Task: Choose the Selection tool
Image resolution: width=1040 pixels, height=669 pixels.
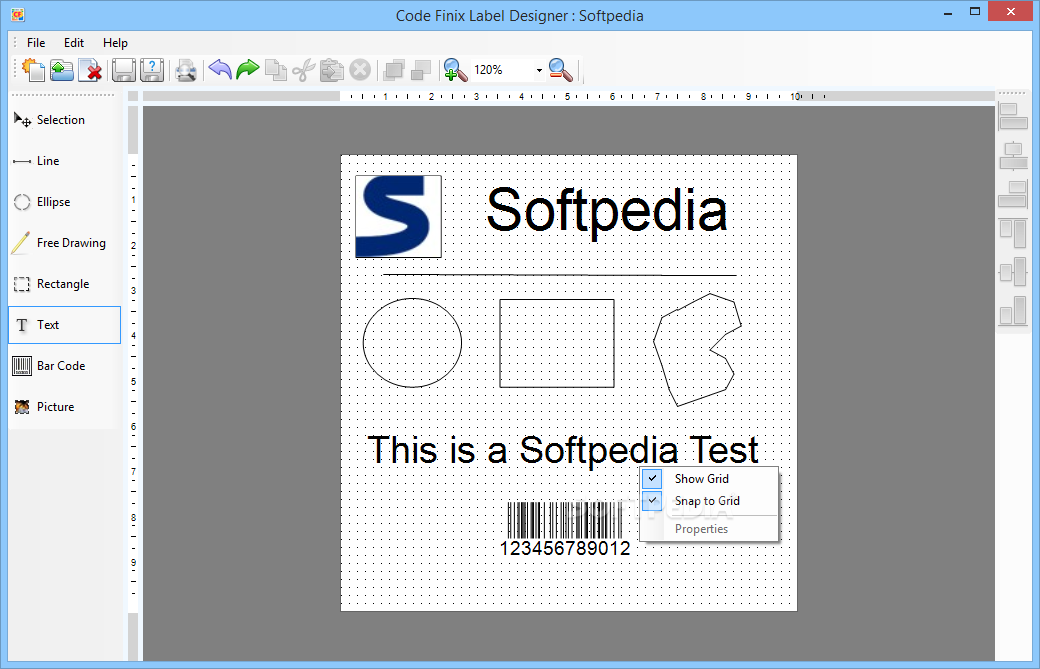Action: (64, 120)
